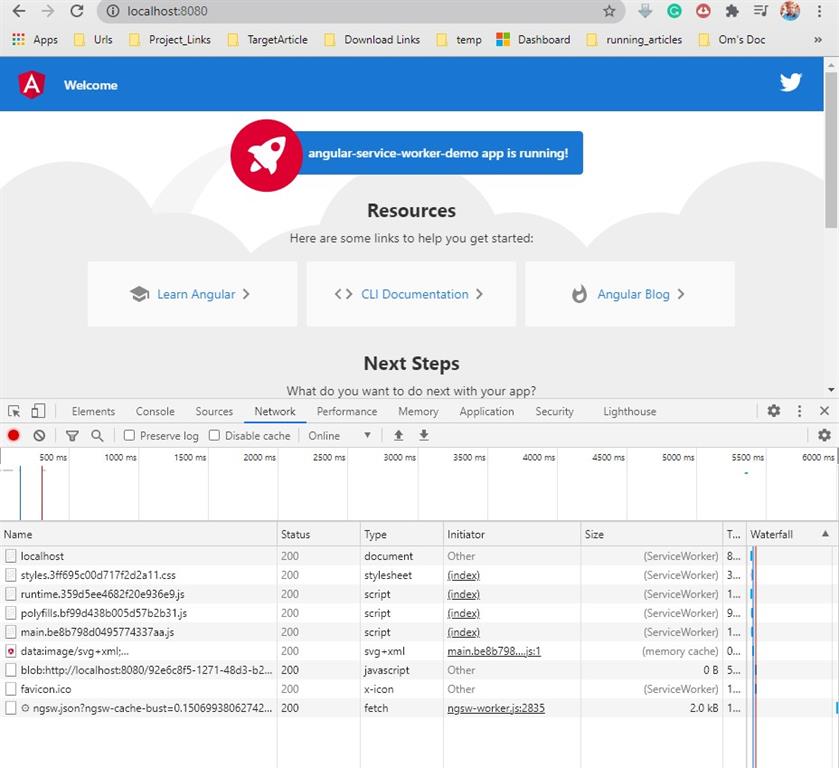Sort by the Waterfall column arrow
839x768 pixels.
click(x=825, y=534)
